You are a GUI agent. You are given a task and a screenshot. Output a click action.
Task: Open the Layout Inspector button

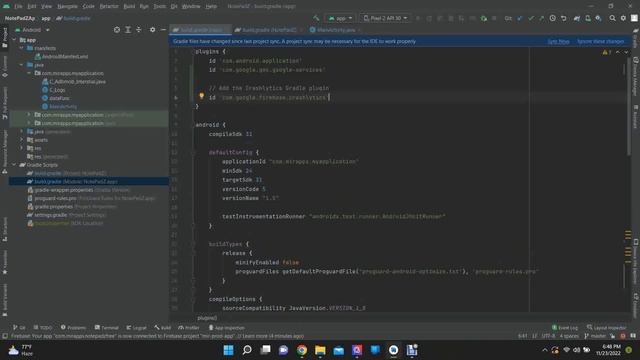[x=606, y=327]
